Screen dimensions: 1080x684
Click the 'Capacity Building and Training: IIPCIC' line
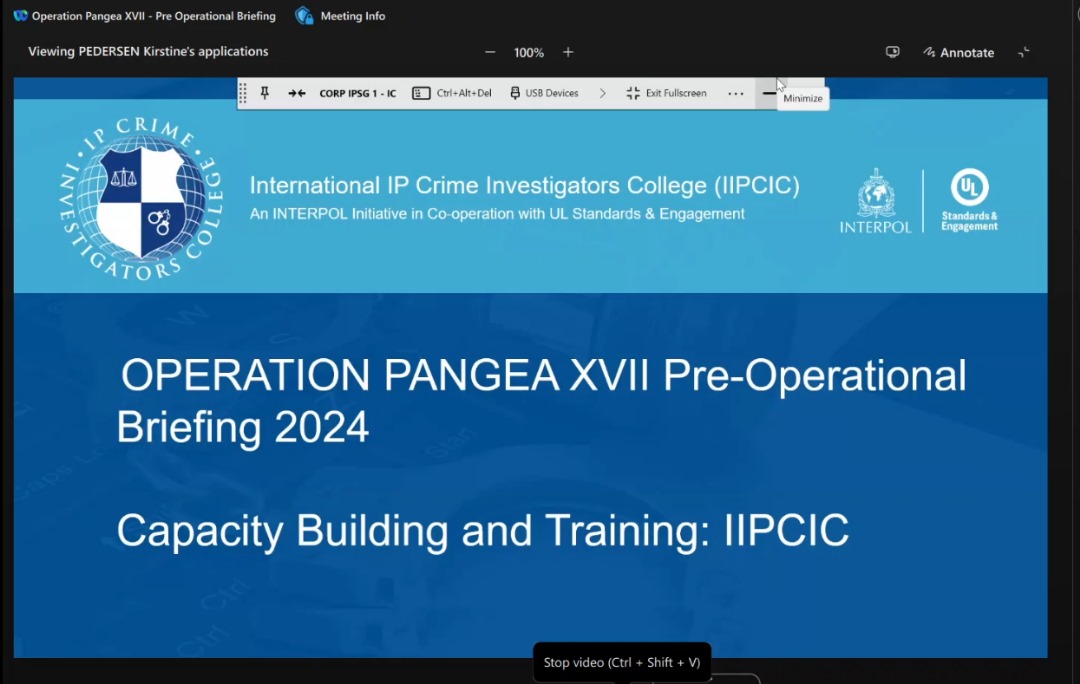pos(482,530)
